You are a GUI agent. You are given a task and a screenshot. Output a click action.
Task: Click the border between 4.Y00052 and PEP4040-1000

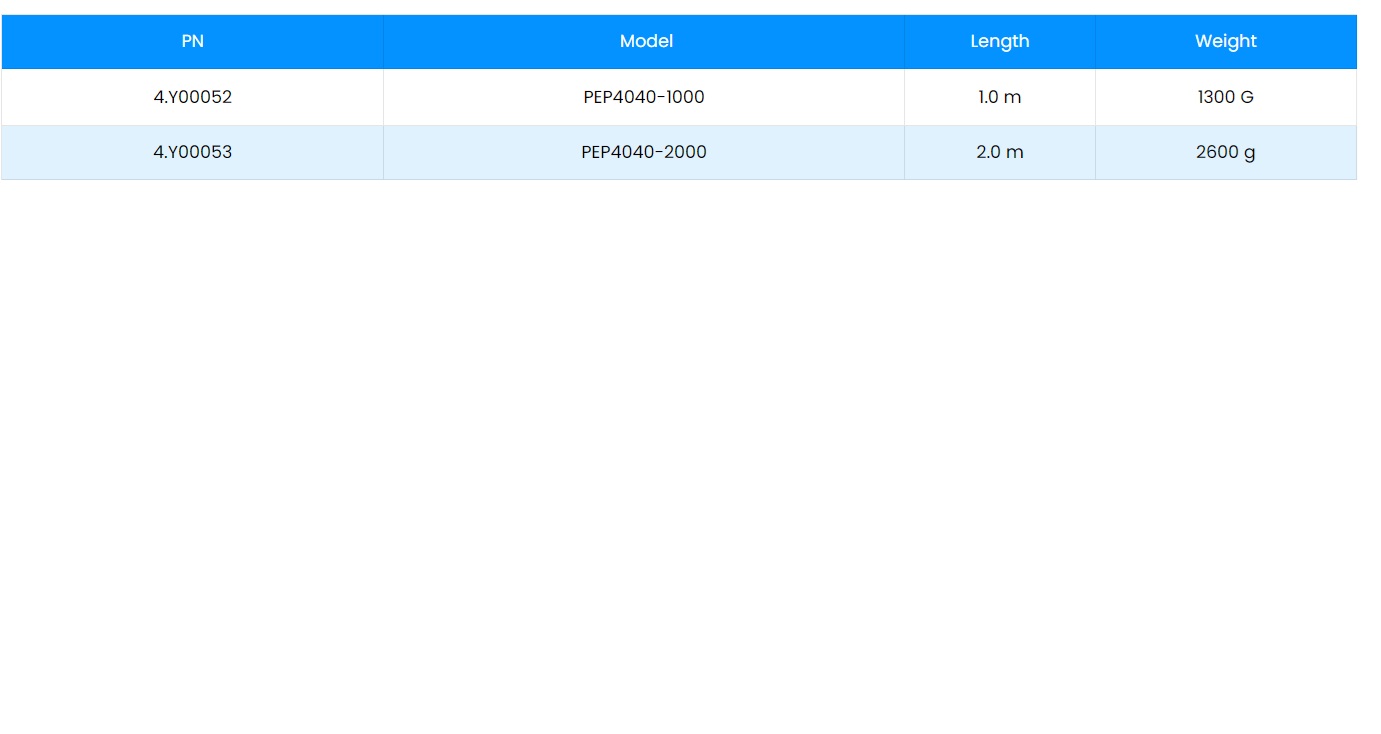point(383,97)
